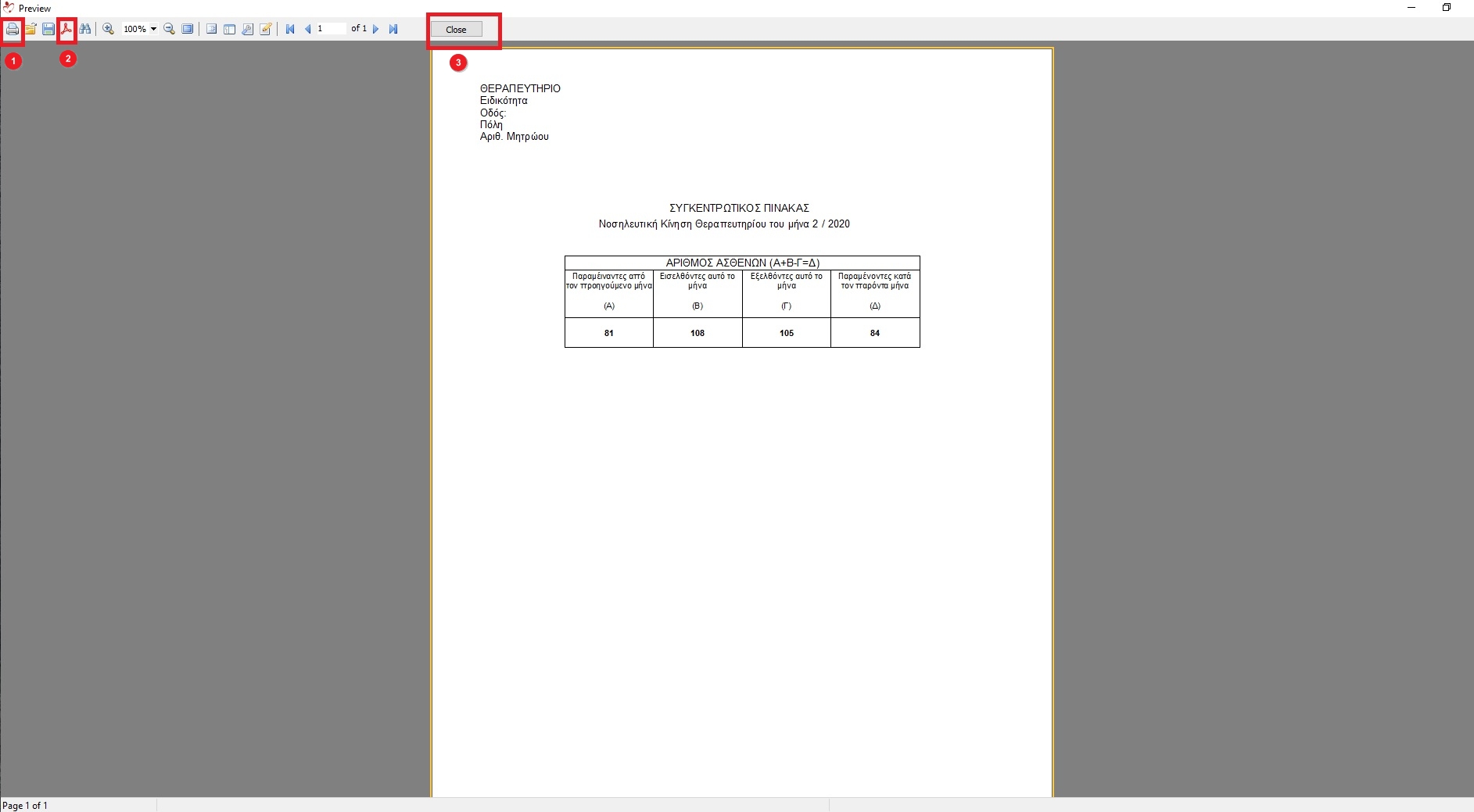Open page settings wrench icon
Viewport: 1474px width, 812px height.
tap(247, 29)
